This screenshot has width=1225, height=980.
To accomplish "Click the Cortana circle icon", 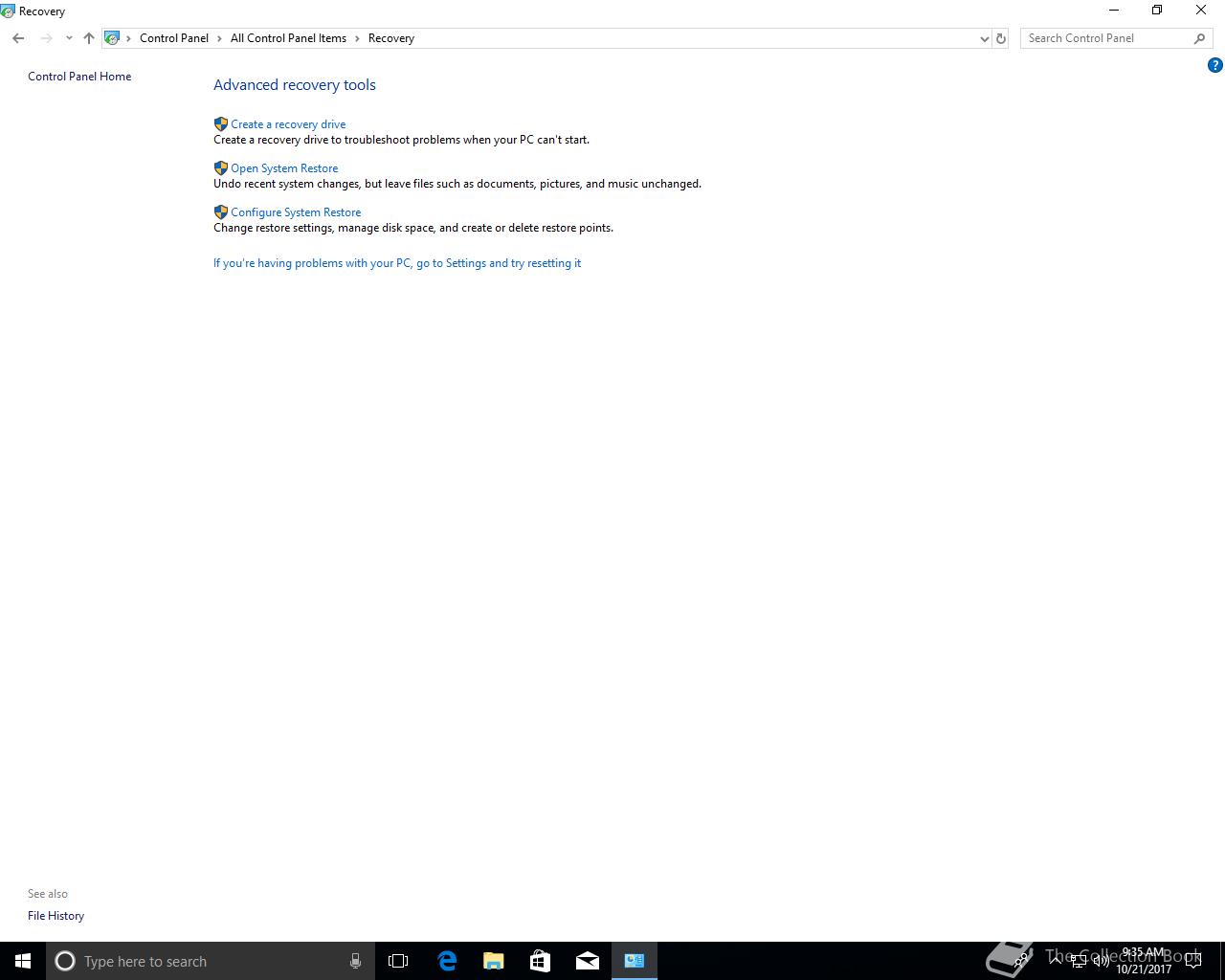I will pos(65,961).
